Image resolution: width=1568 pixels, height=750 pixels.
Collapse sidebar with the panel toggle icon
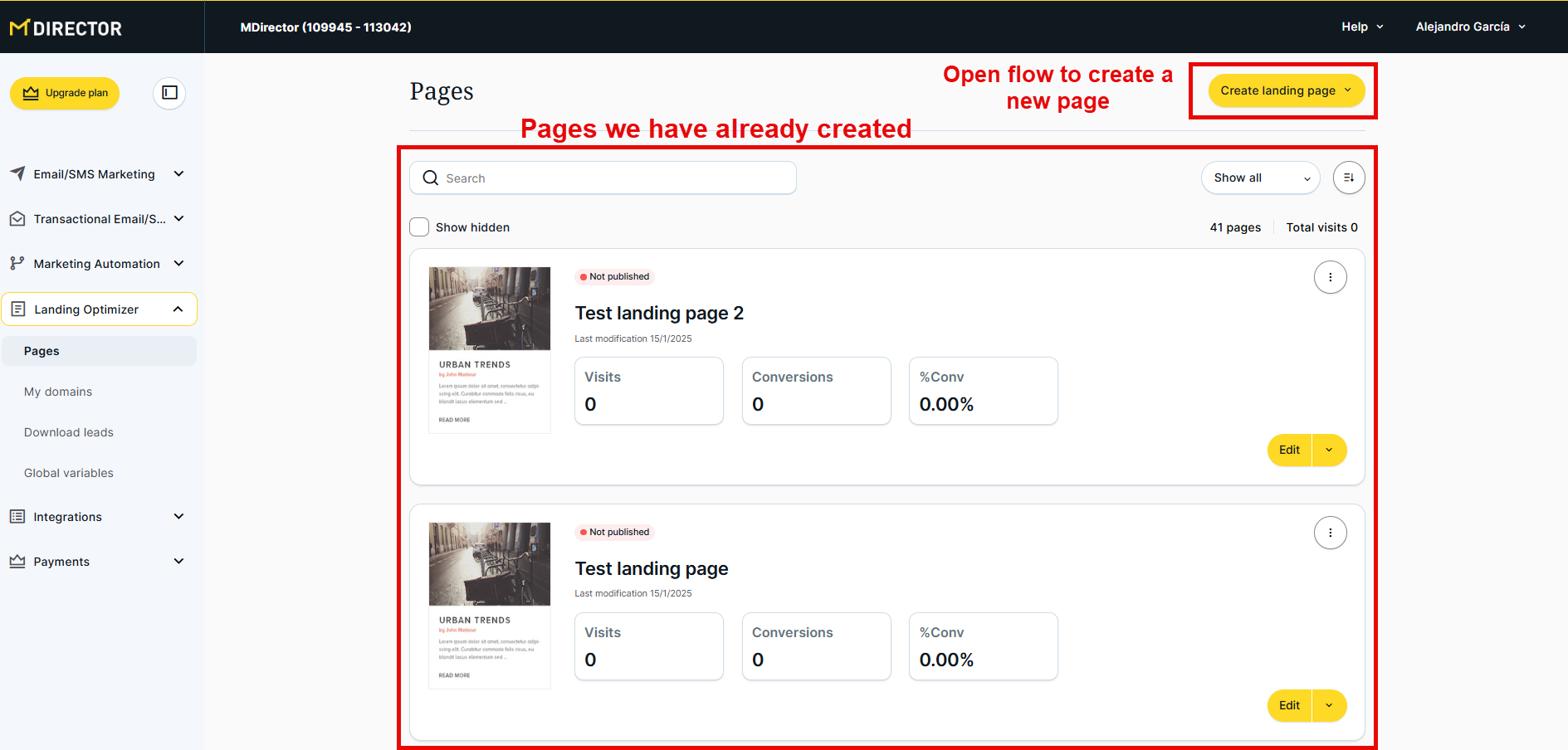coord(169,93)
